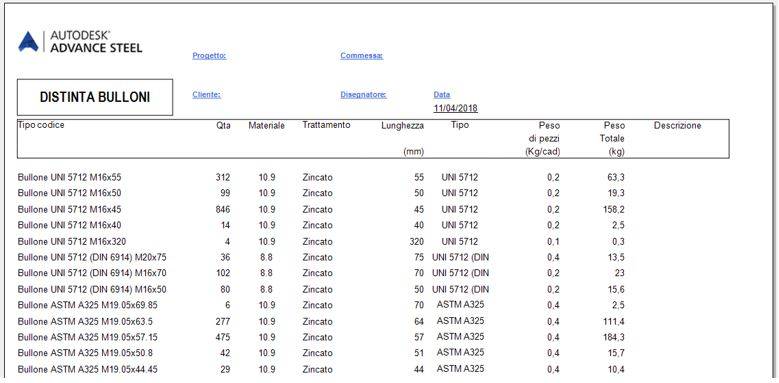
Task: Click the Data link label
Action: pyautogui.click(x=442, y=95)
